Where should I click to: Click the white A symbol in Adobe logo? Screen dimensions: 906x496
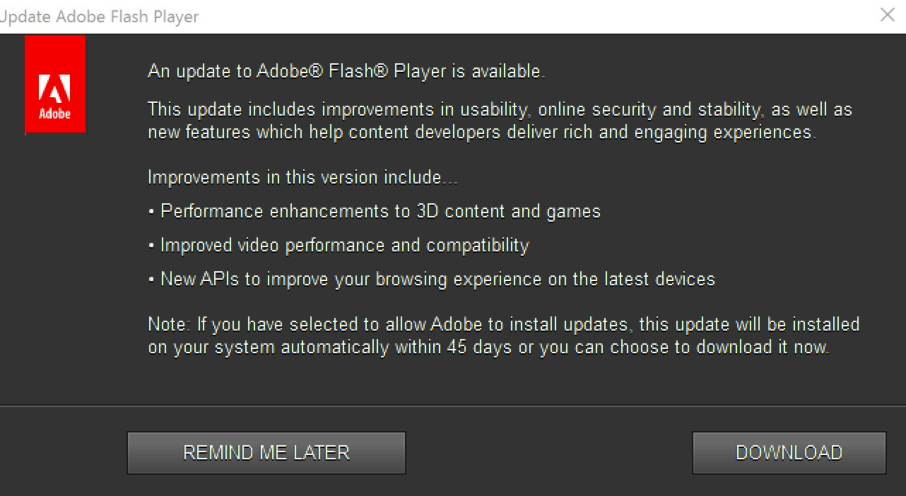tap(54, 89)
